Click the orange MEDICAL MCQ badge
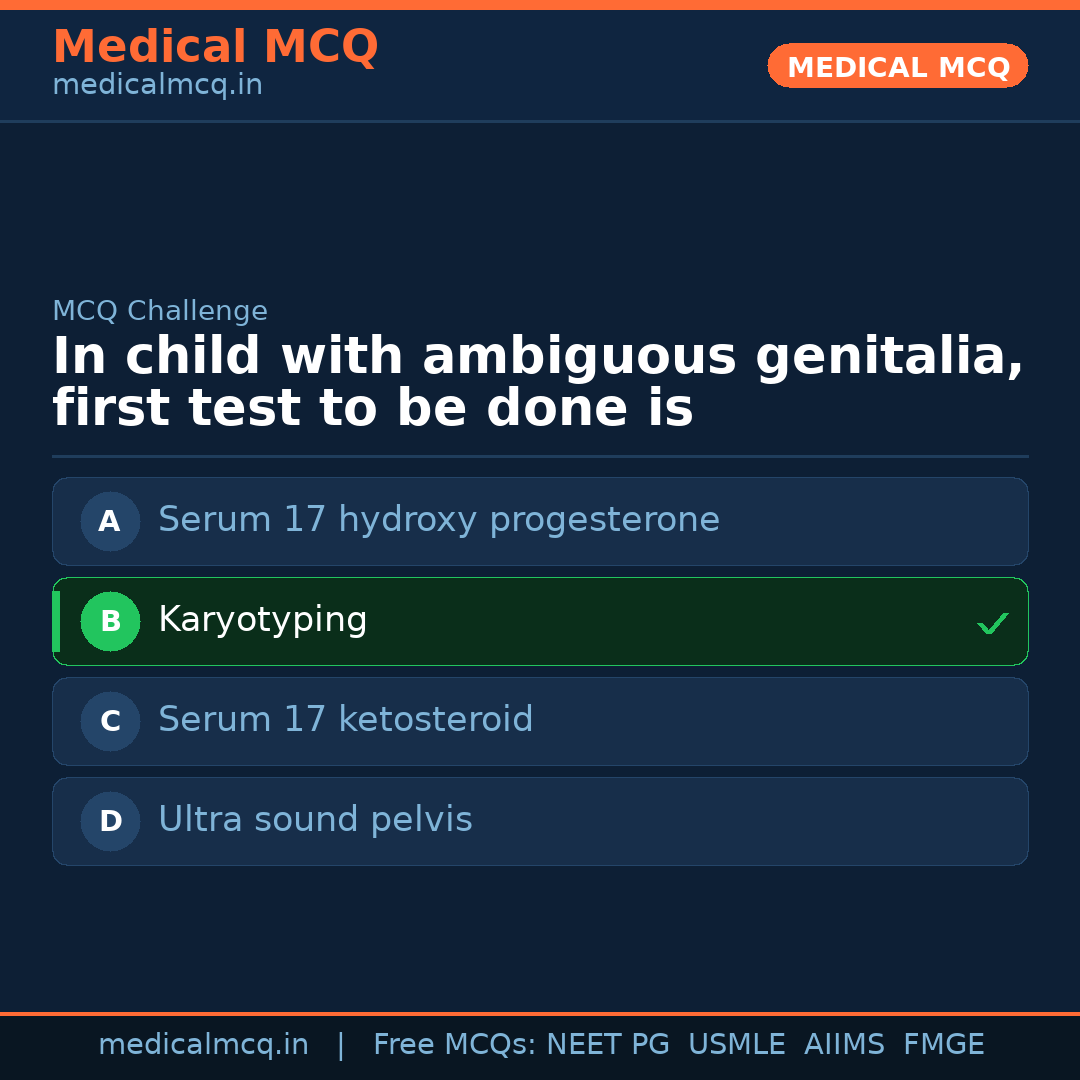Image resolution: width=1080 pixels, height=1080 pixels. pos(897,67)
